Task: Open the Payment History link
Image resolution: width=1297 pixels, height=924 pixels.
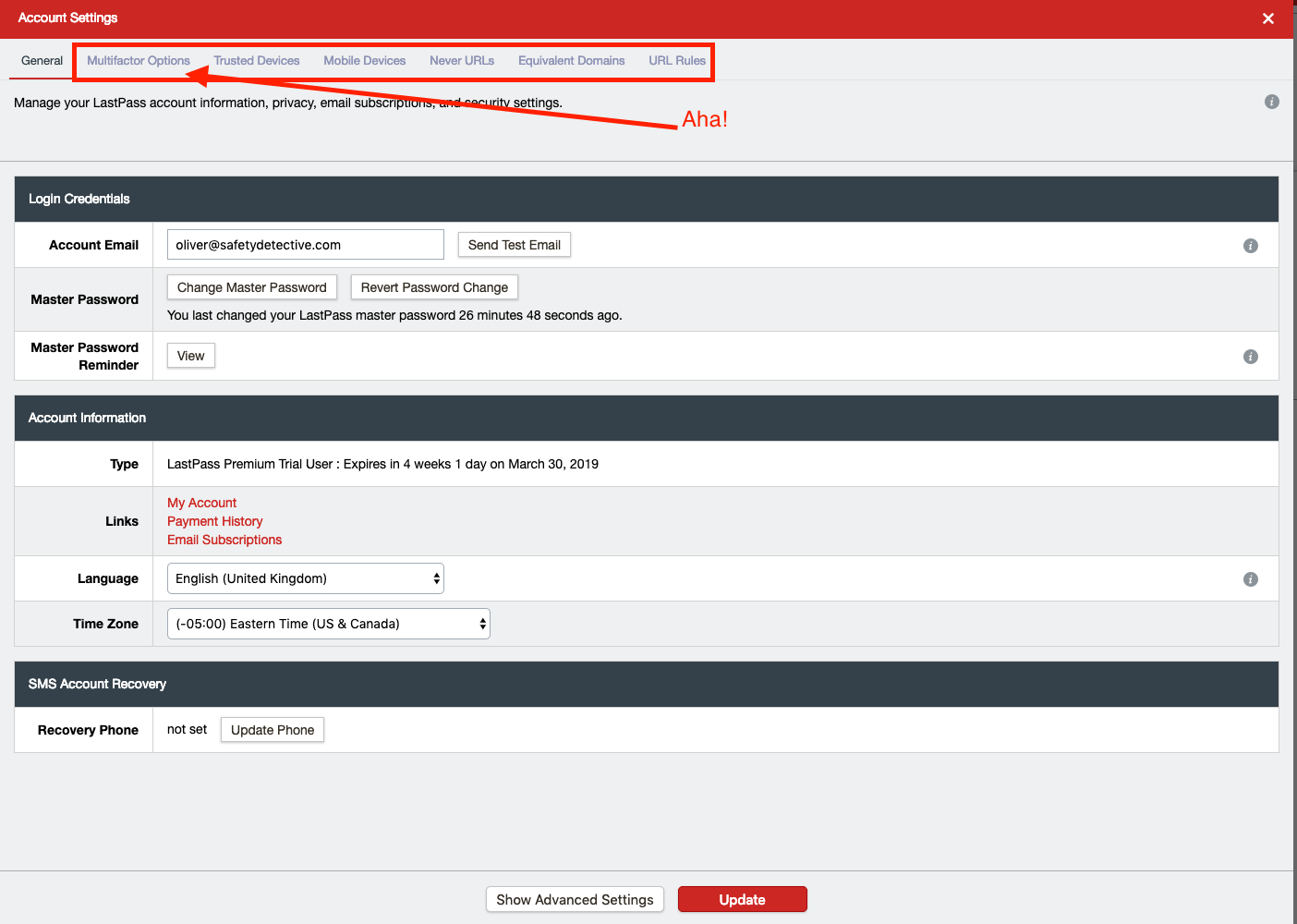Action: coord(214,521)
